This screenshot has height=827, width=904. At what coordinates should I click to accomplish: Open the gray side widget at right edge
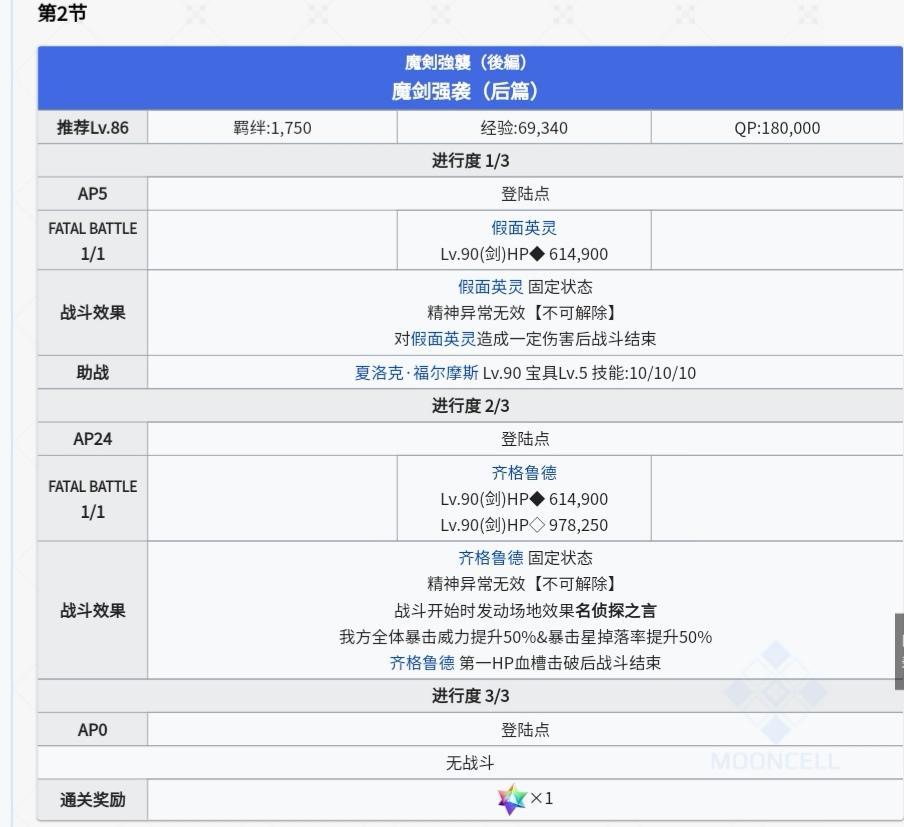pos(899,651)
